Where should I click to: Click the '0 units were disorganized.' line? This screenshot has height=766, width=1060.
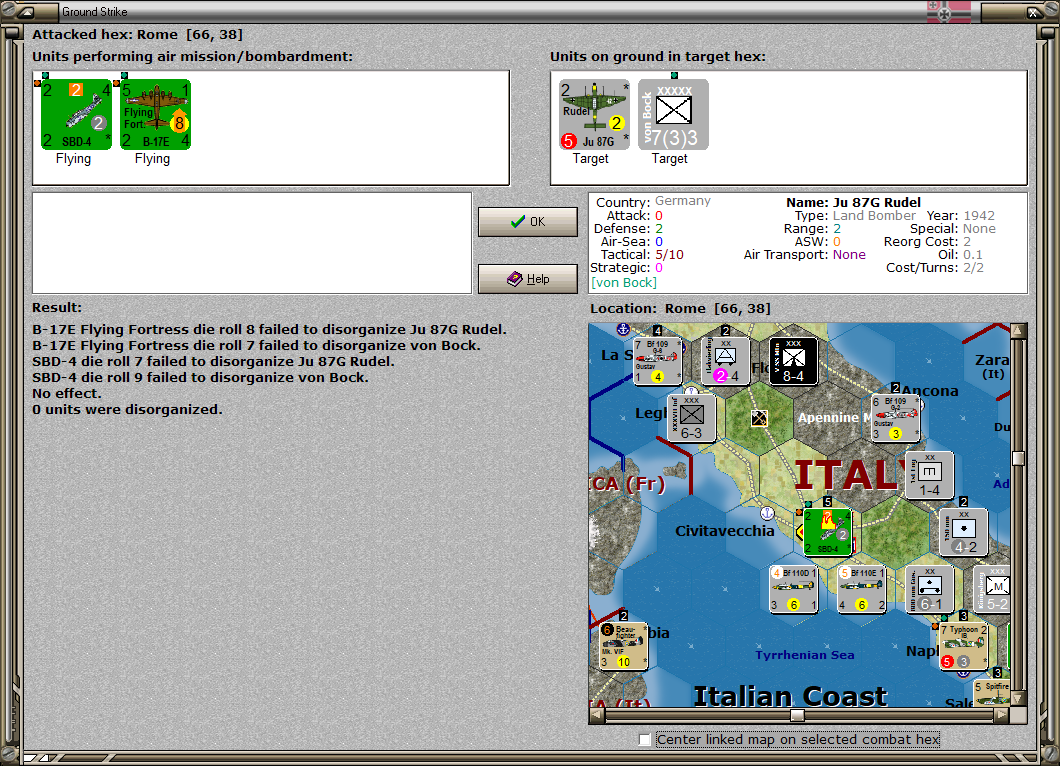(127, 410)
